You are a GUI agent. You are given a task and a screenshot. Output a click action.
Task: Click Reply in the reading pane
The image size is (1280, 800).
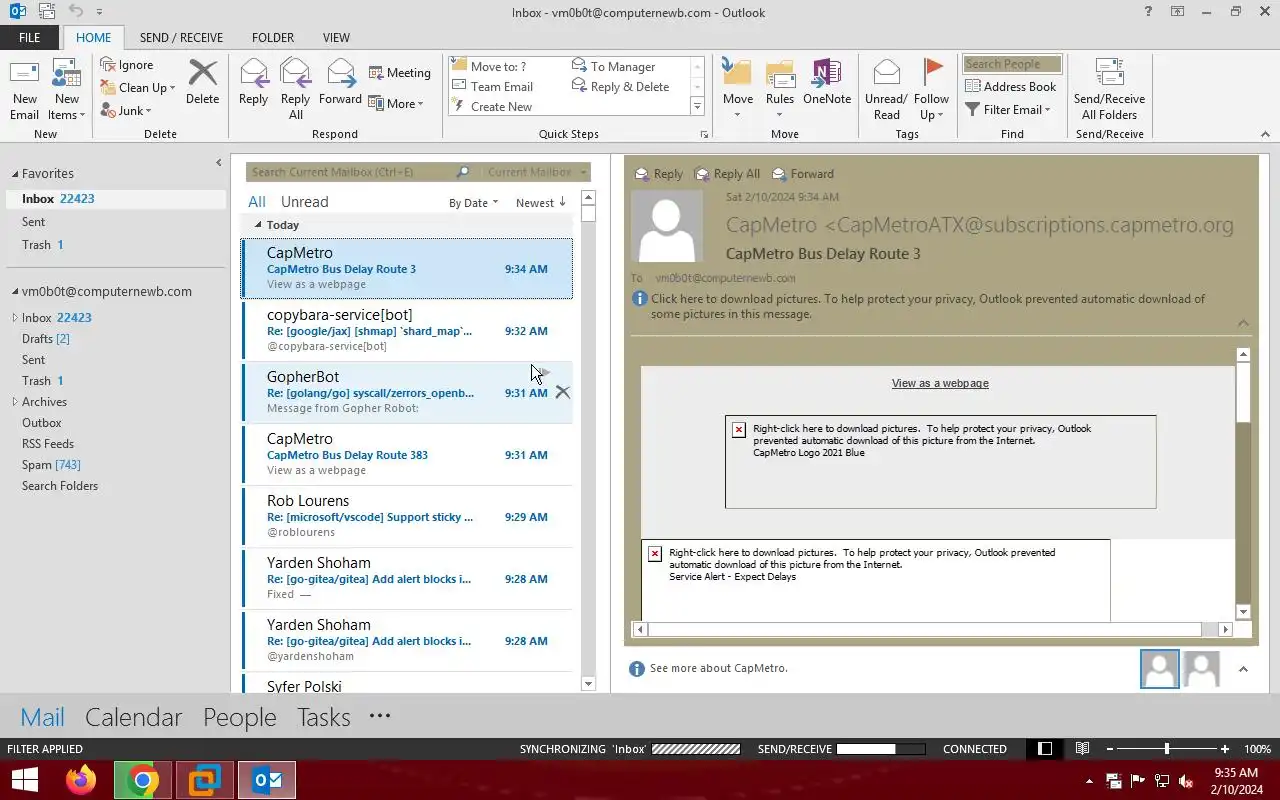tap(659, 174)
